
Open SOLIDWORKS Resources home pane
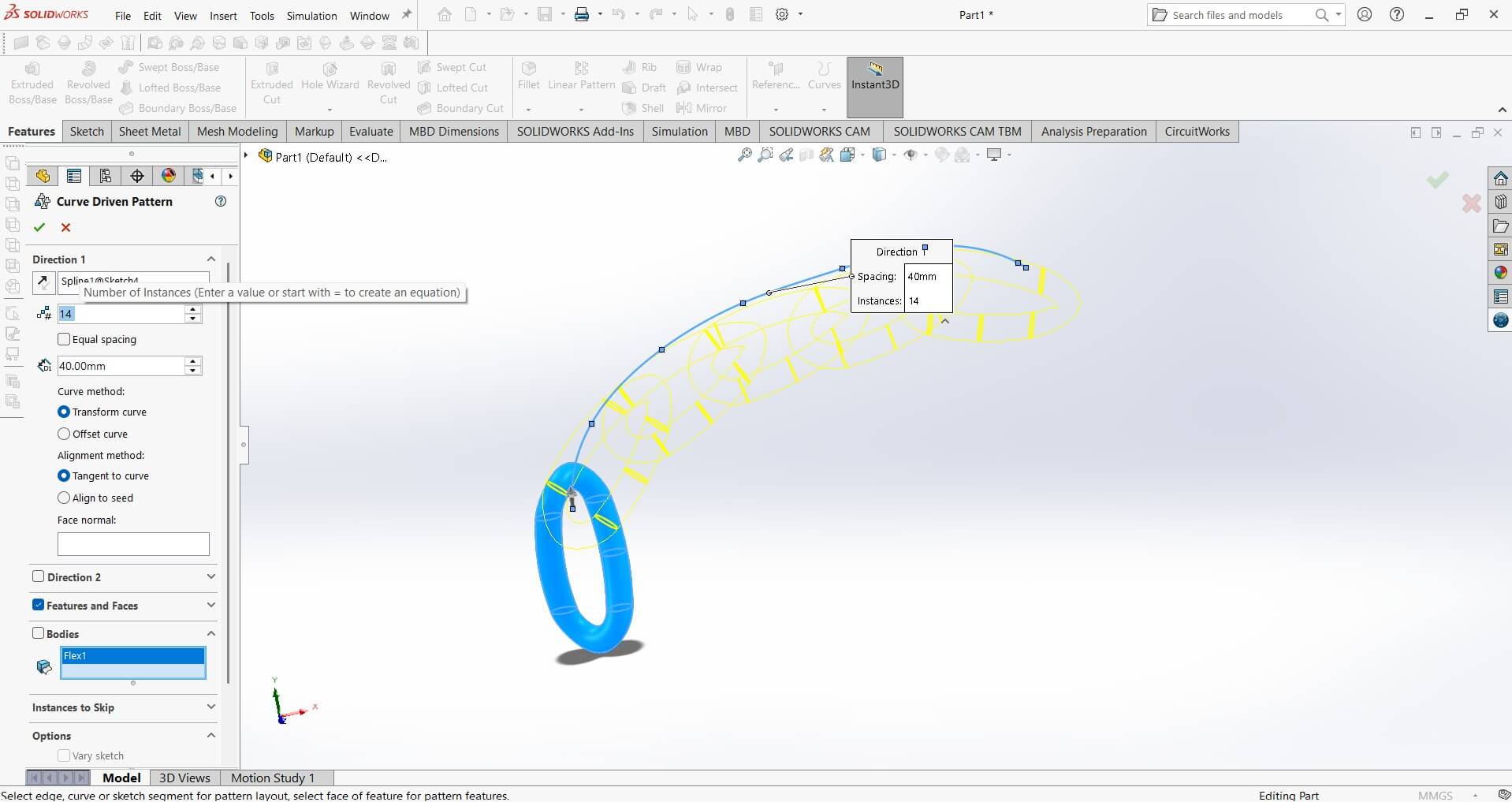(1500, 178)
